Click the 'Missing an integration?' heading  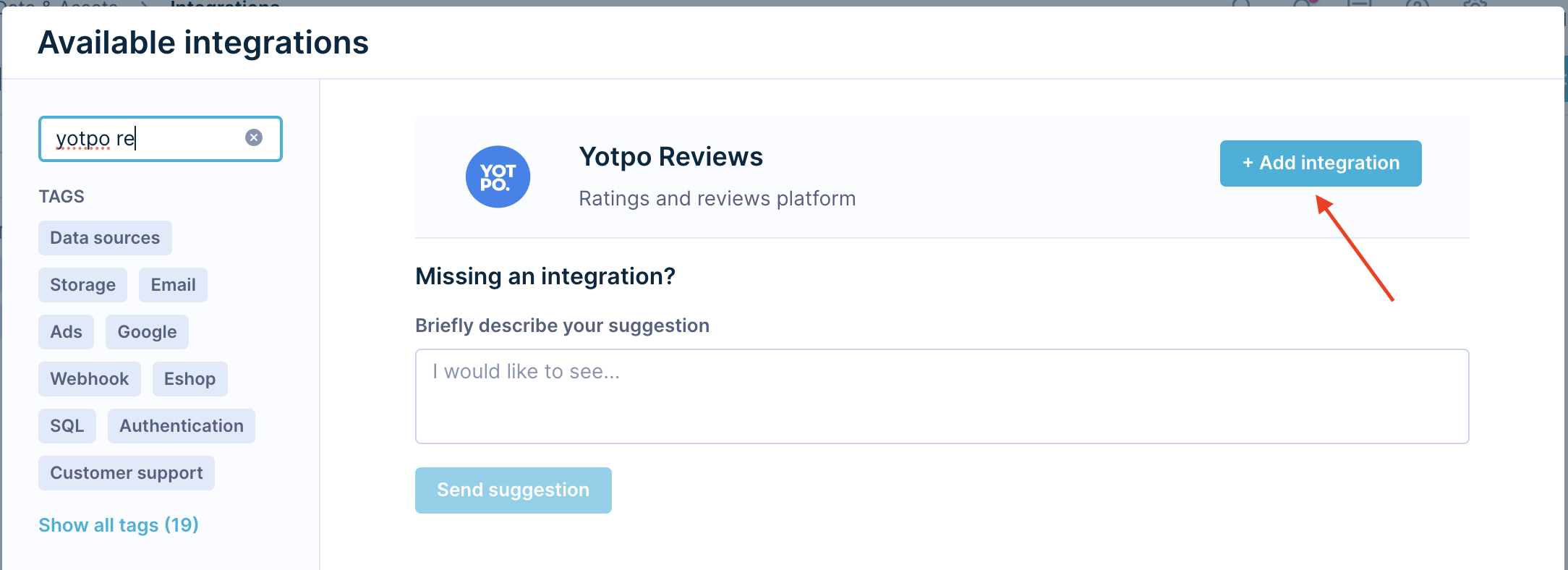click(545, 276)
